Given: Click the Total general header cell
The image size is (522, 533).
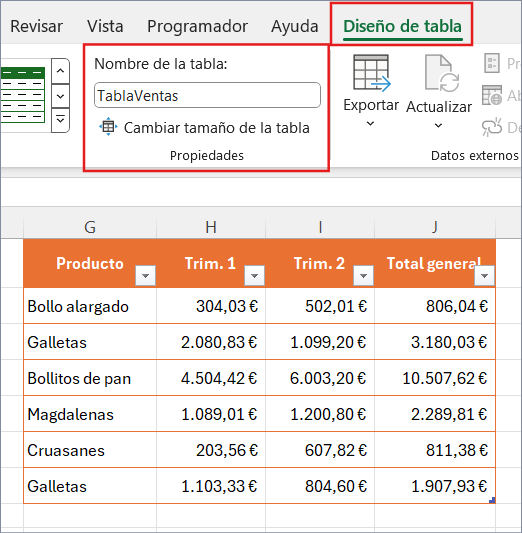Looking at the screenshot, I should coord(435,263).
